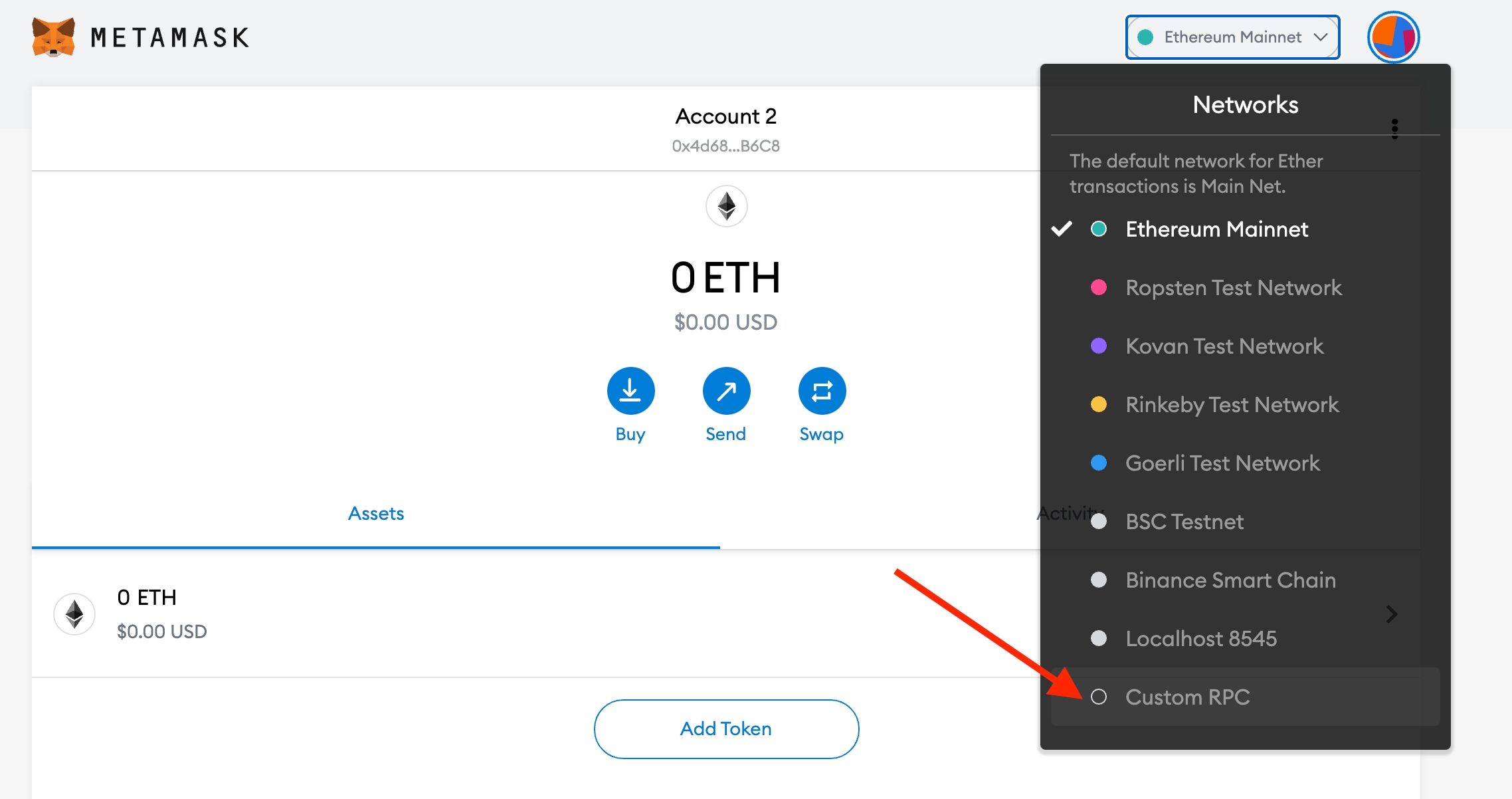
Task: Select Kovan Test Network
Action: click(1224, 346)
